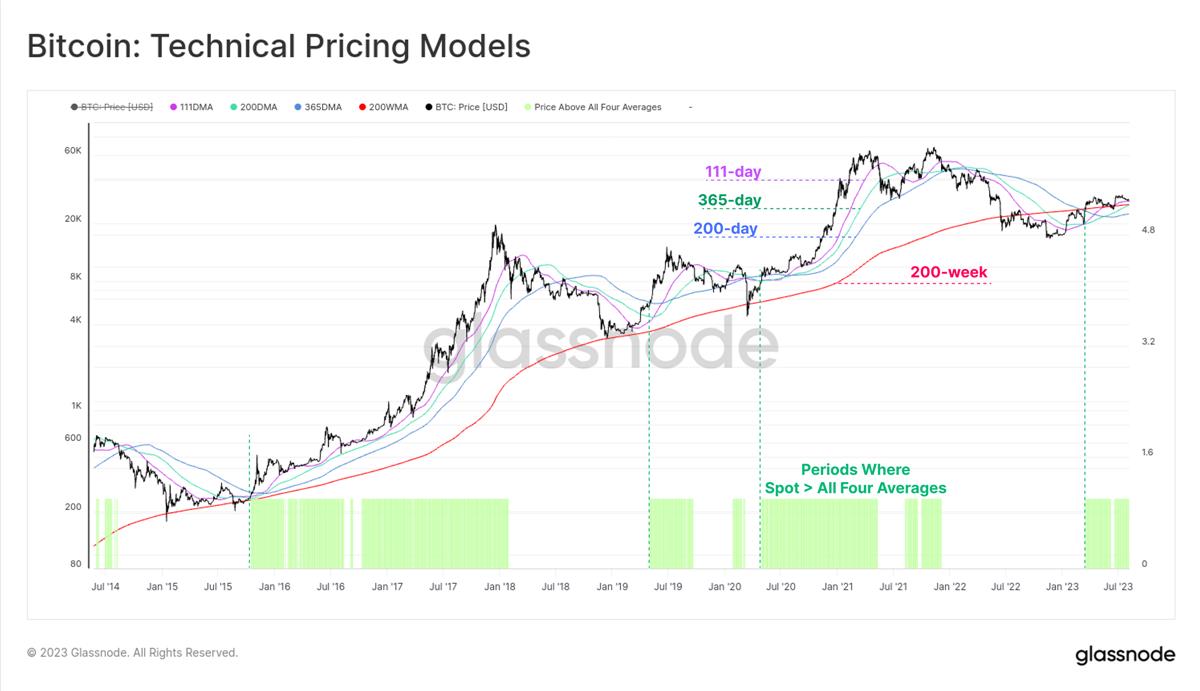Toggle the 111DMA purple legend dot
1200x691 pixels.
click(x=174, y=106)
